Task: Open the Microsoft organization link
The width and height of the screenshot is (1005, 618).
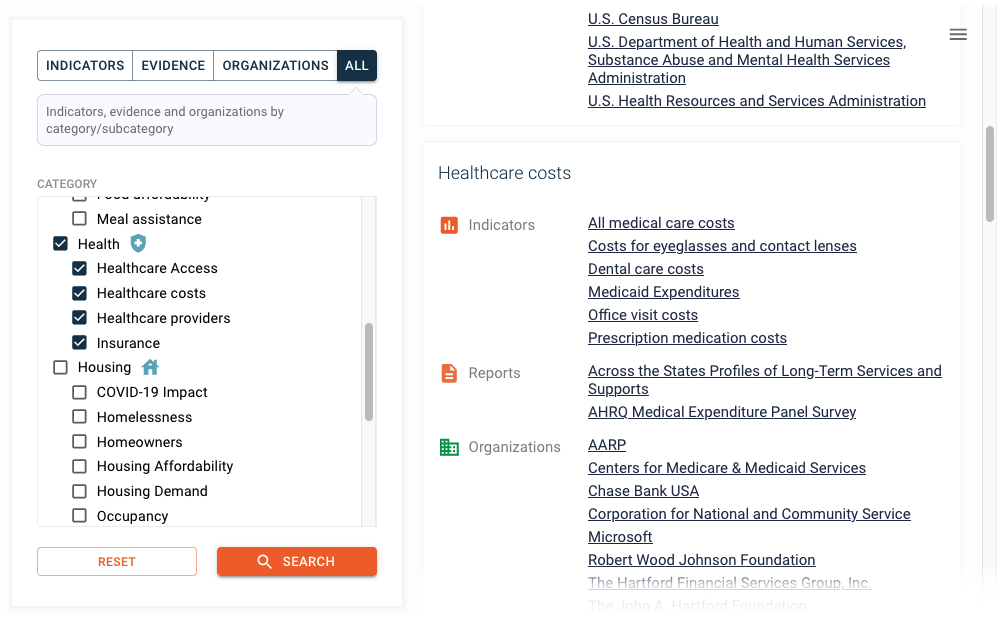Action: (x=620, y=537)
